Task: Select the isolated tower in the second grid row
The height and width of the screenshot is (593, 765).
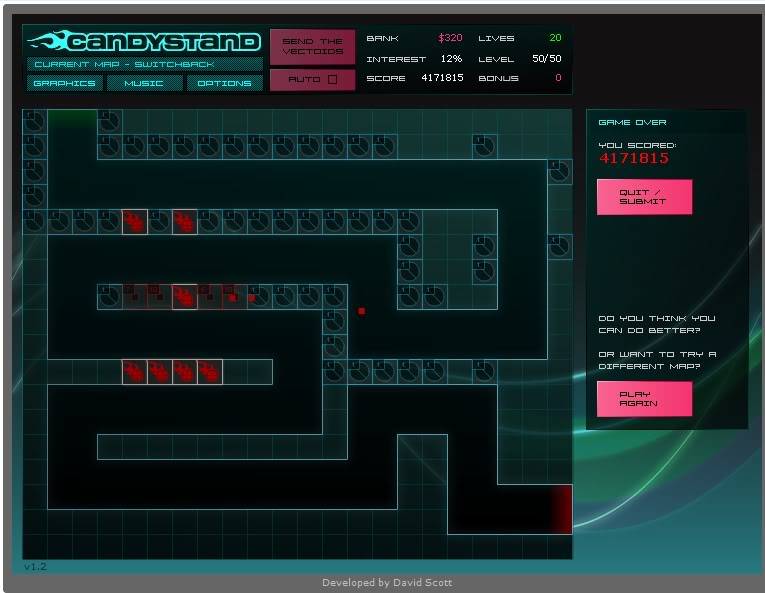Action: [x=484, y=146]
